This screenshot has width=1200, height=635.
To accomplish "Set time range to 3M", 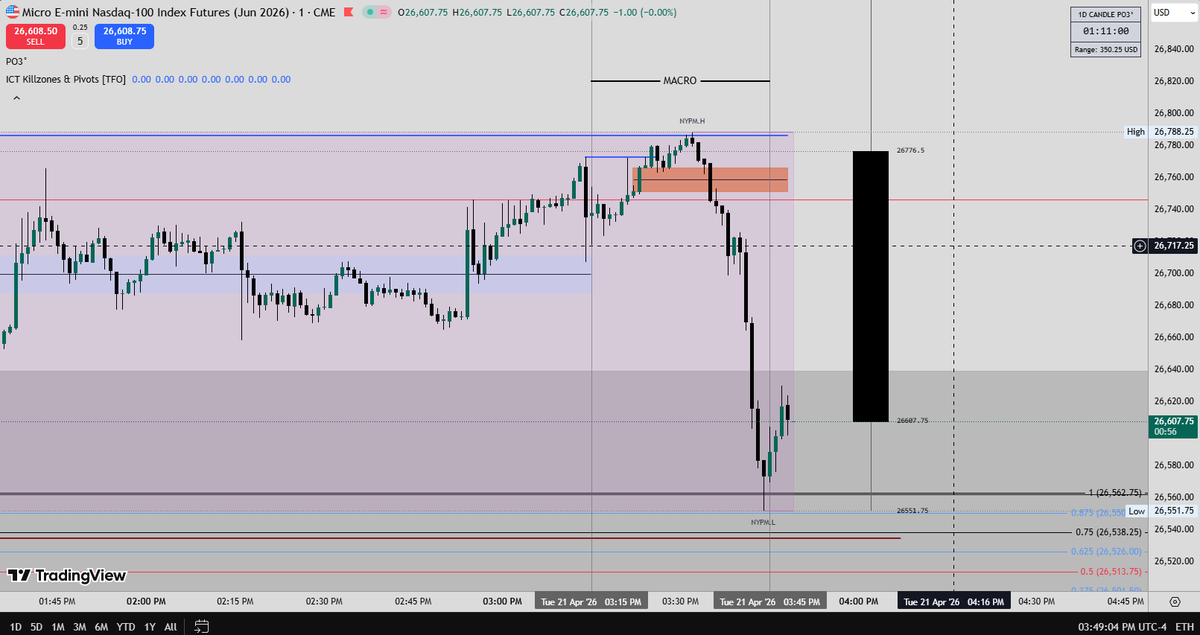I will (x=79, y=626).
